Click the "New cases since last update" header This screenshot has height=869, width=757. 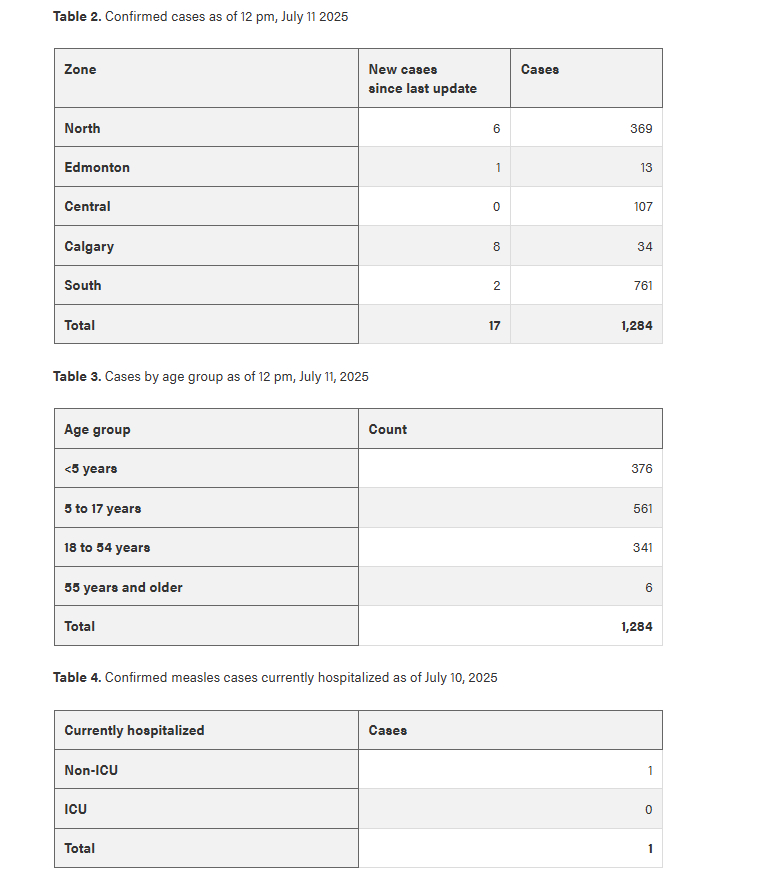(422, 79)
